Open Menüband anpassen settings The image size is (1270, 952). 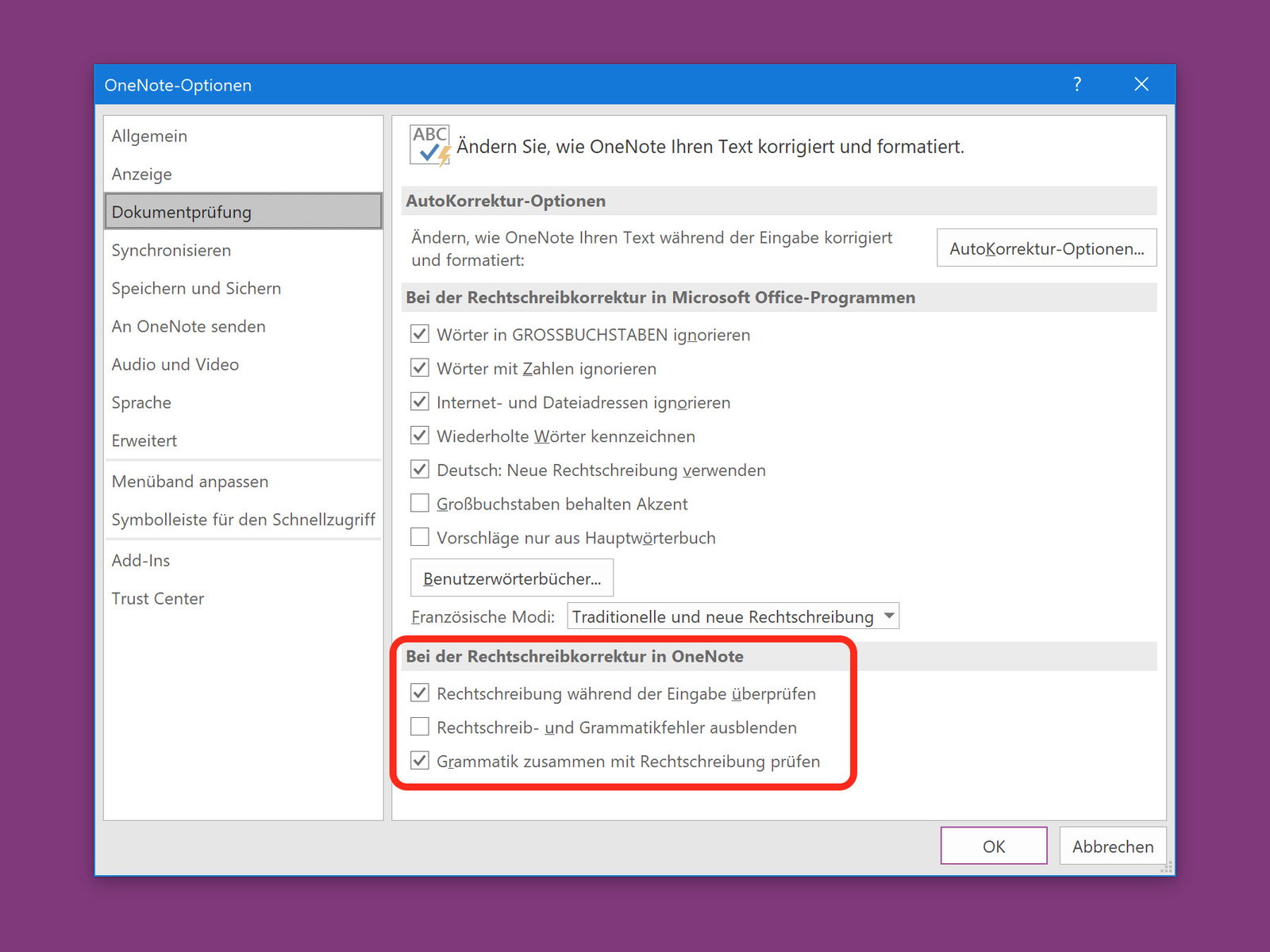pos(243,482)
